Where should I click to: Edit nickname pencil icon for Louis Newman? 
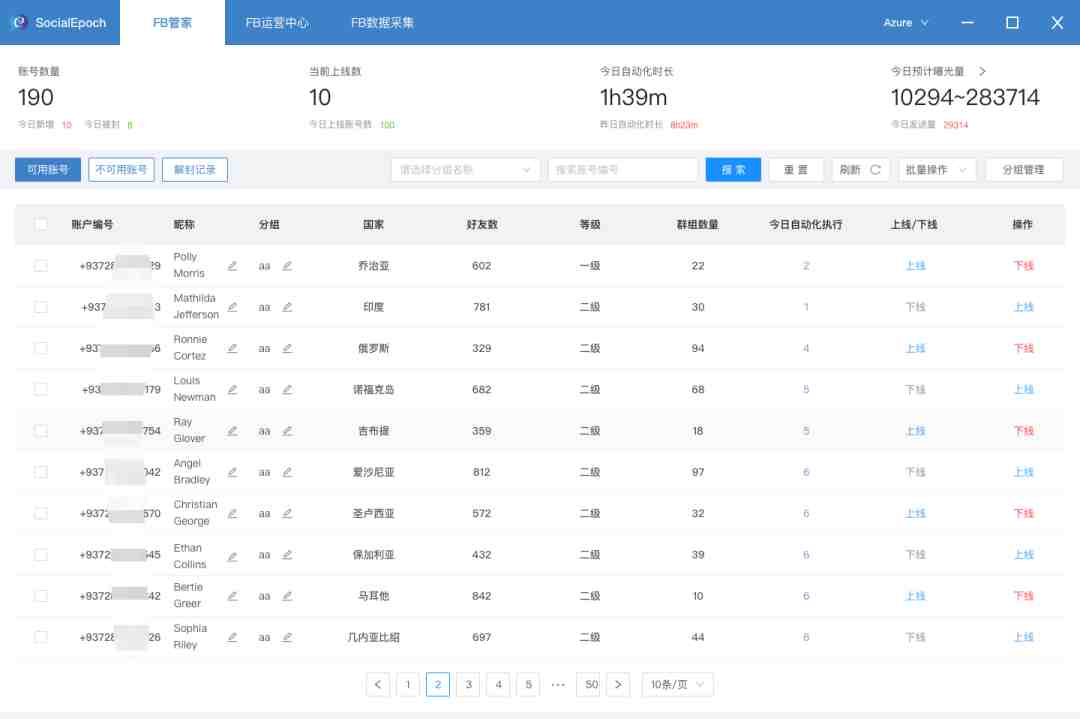[x=232, y=390]
